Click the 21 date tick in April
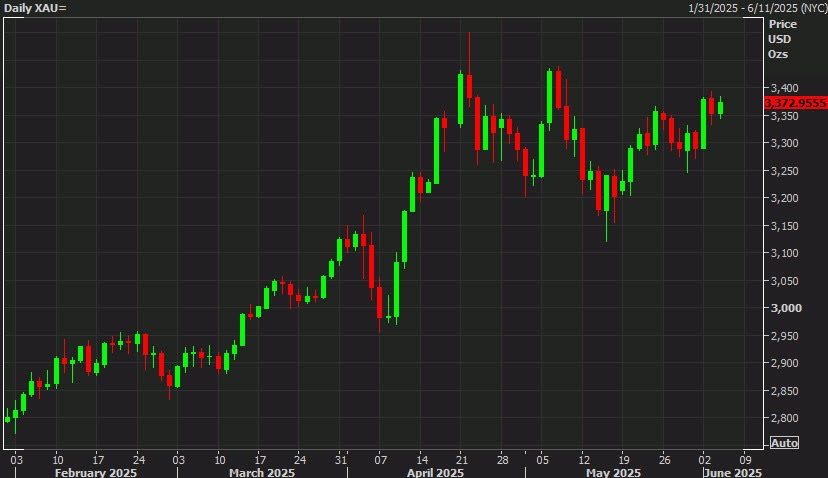Viewport: 828px width, 478px height. (462, 460)
